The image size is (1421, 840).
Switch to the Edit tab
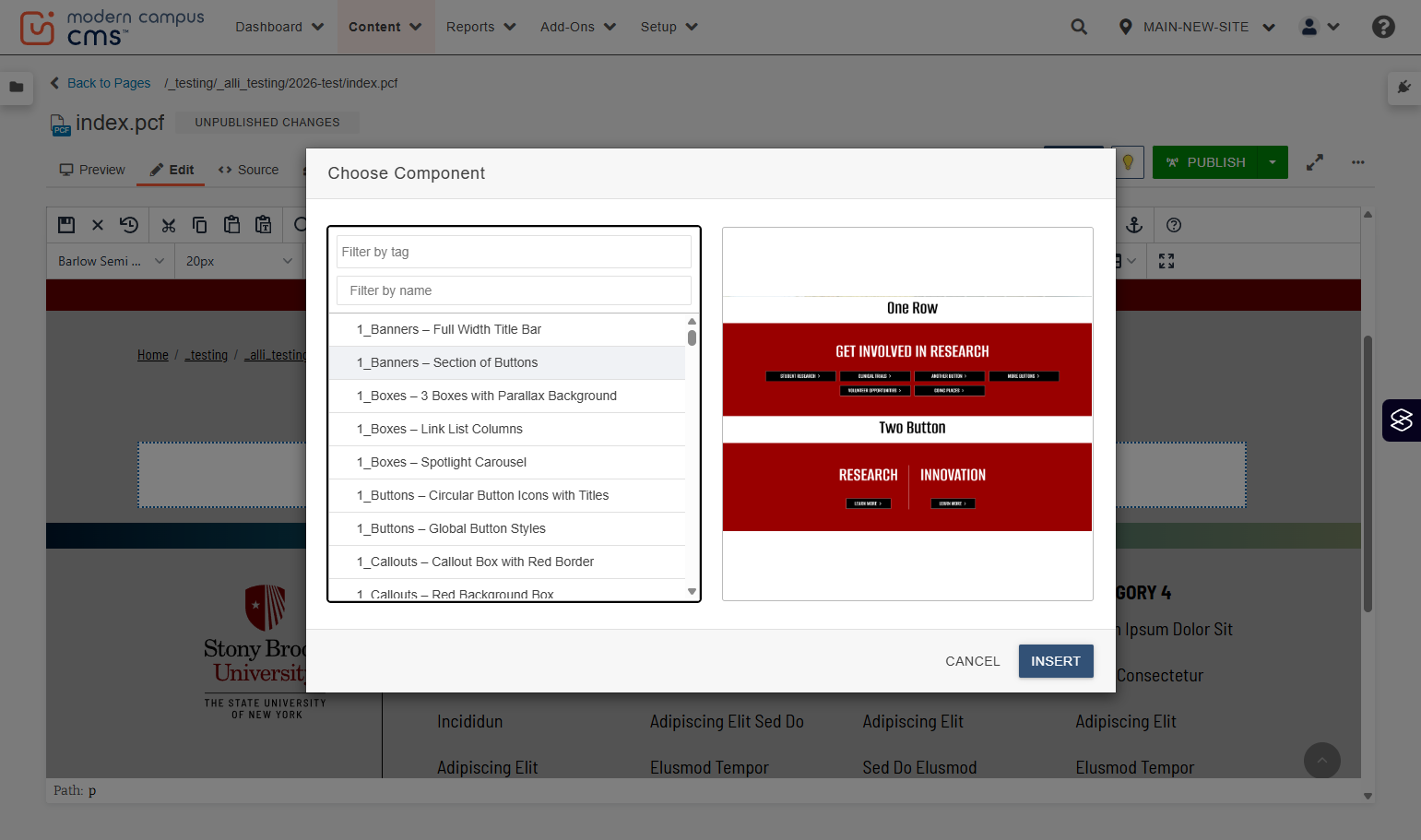(172, 170)
